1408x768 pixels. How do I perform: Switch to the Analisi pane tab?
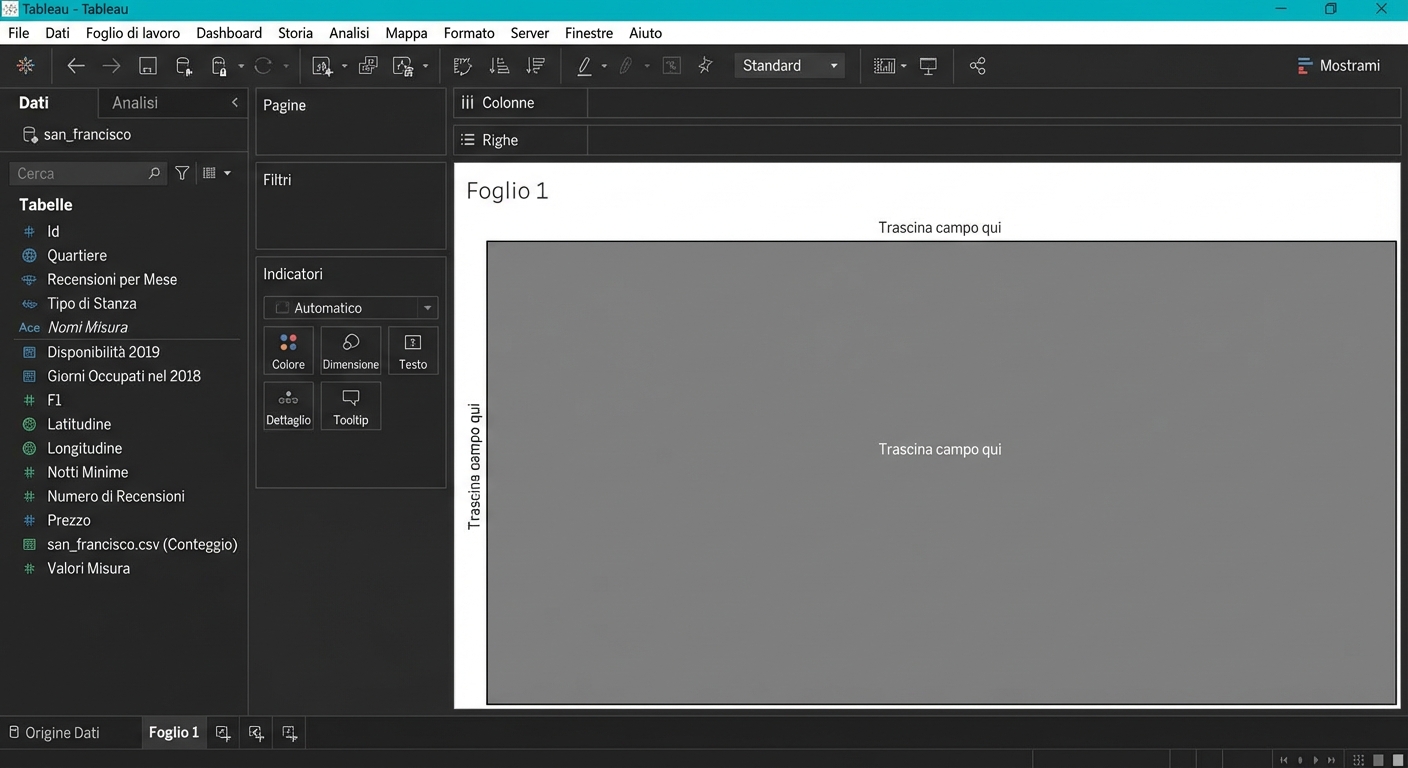click(135, 102)
